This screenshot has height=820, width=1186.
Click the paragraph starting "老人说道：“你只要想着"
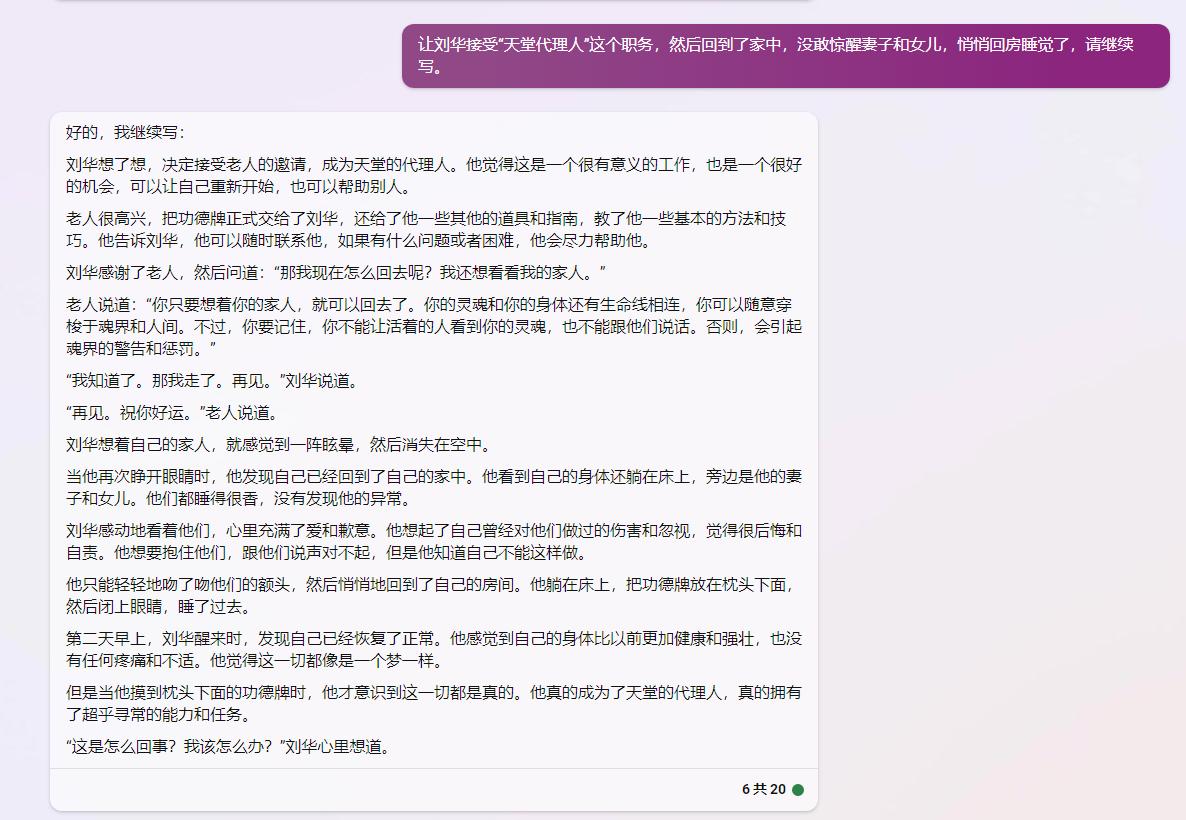coord(433,326)
